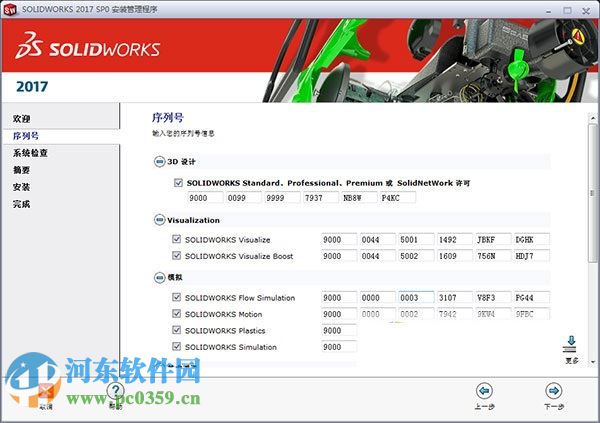Select 摘要 in the sidebar
600x423 pixels.
click(21, 170)
